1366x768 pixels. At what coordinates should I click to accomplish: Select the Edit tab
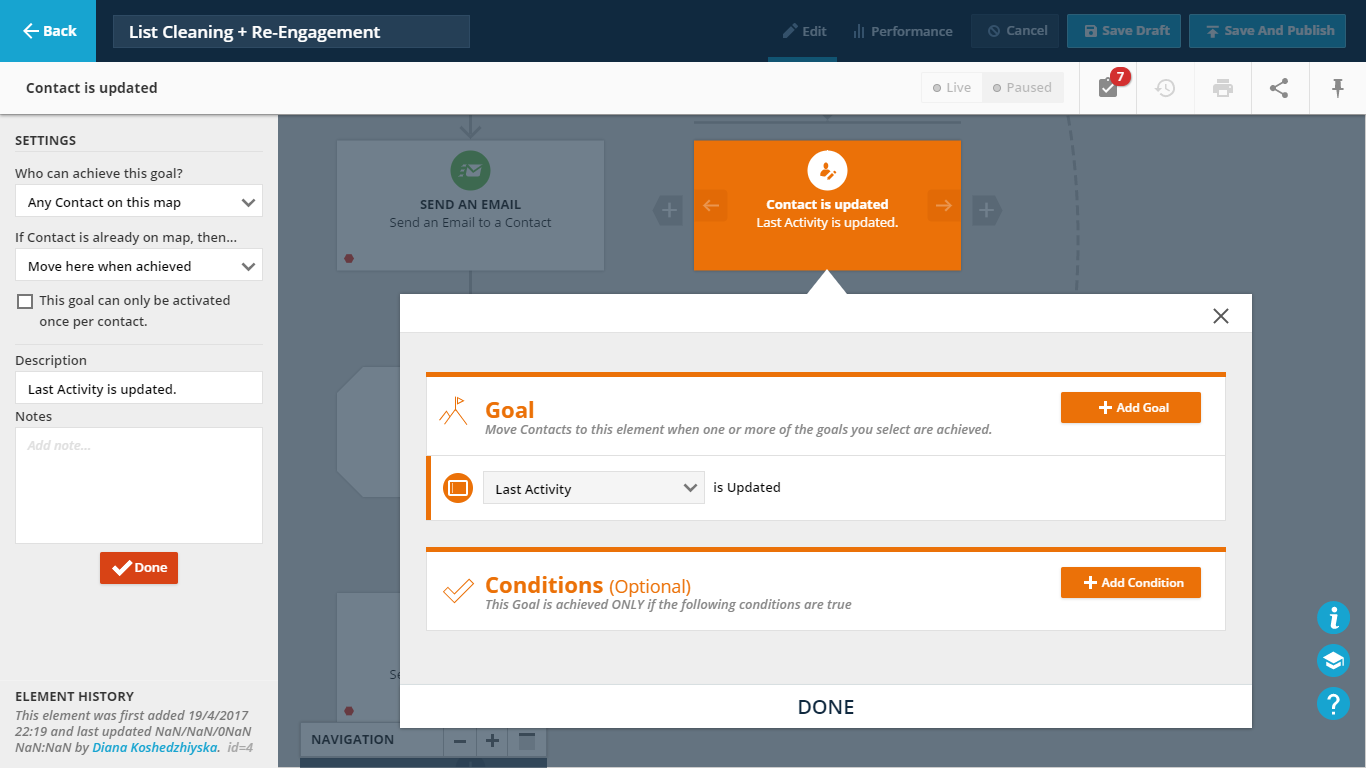pyautogui.click(x=804, y=31)
